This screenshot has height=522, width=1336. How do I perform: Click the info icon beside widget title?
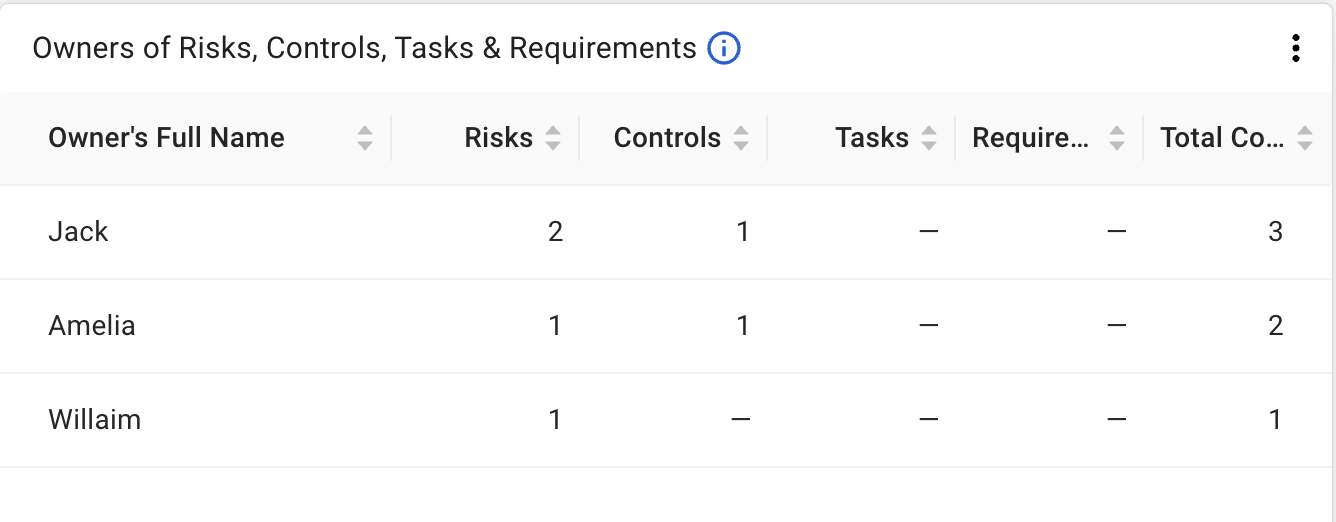(x=723, y=48)
